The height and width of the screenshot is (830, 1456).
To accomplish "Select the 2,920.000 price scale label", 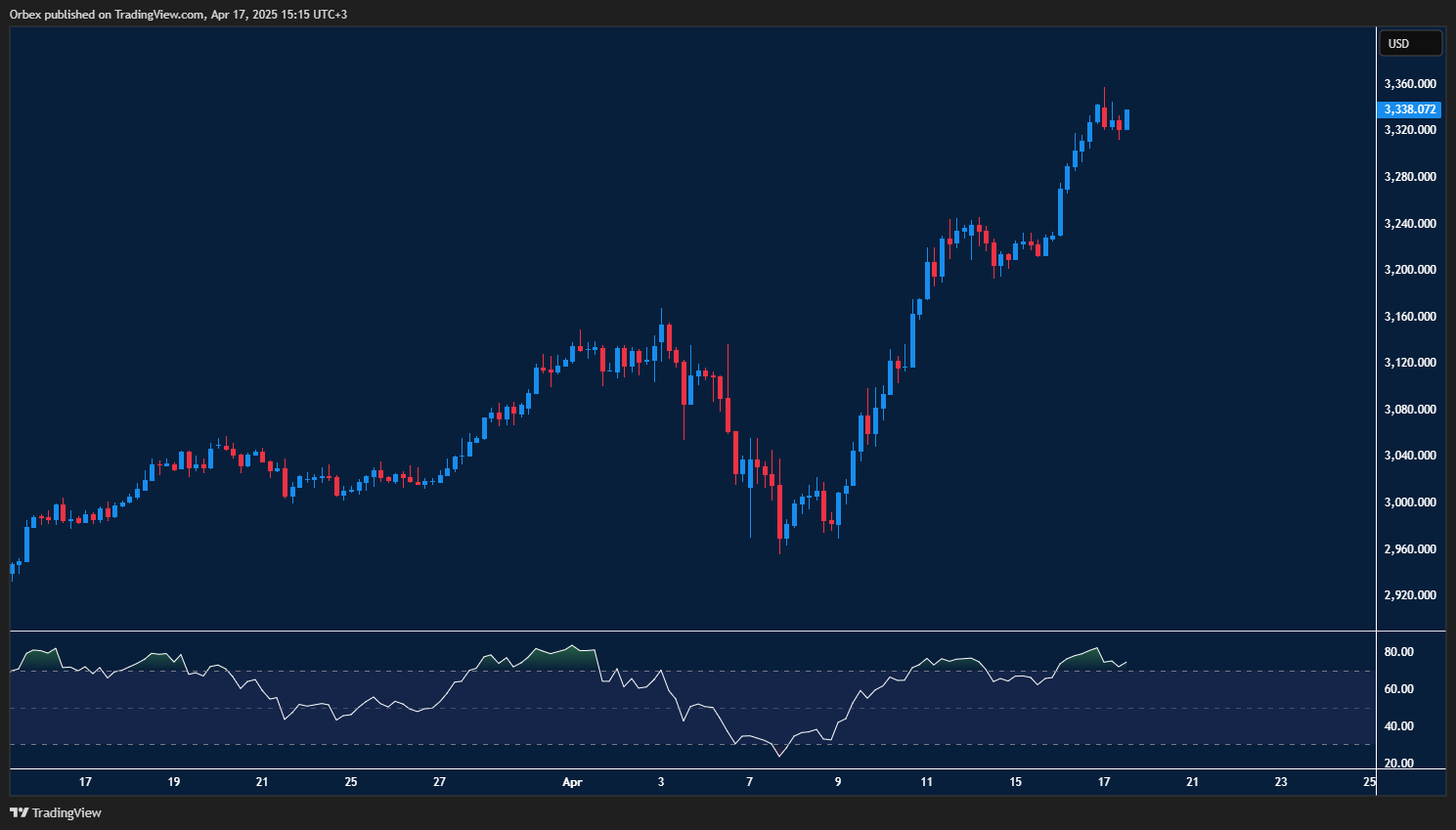I will 1409,595.
